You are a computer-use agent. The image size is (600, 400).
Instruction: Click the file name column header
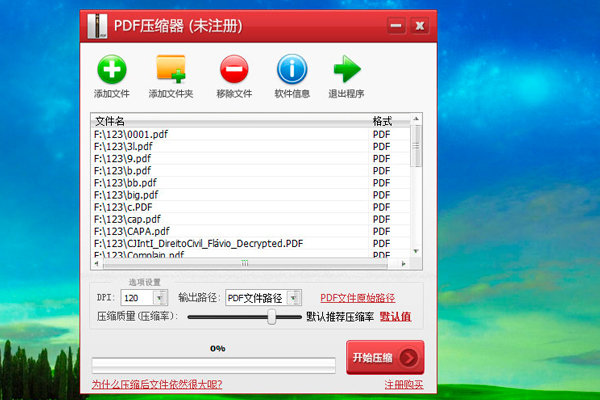click(231, 121)
